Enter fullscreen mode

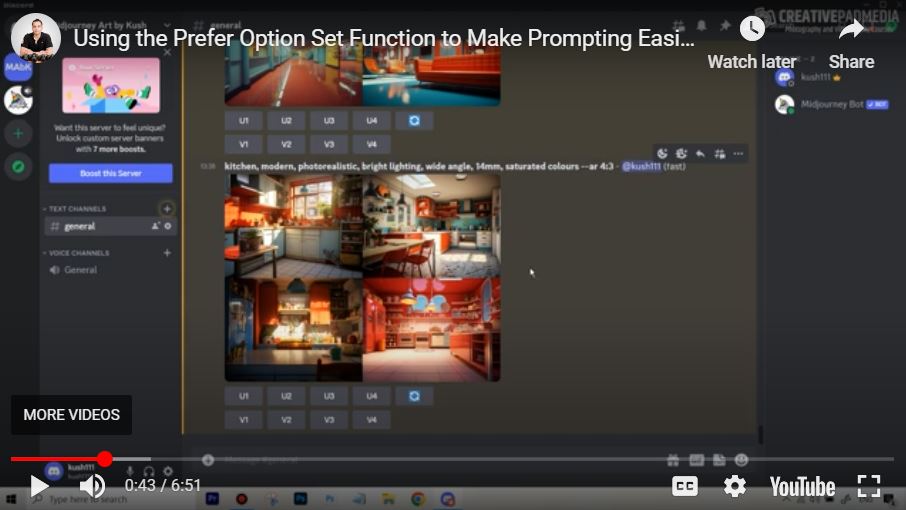pos(868,486)
